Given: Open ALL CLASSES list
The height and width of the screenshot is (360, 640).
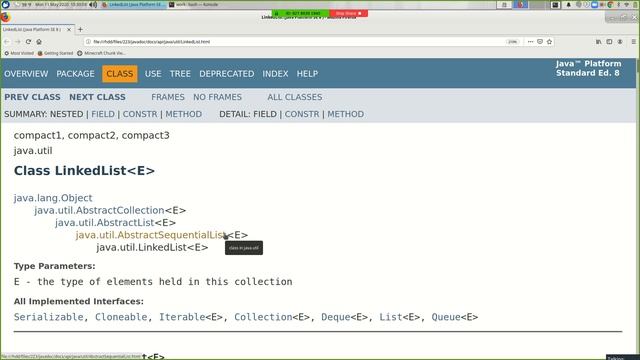Looking at the screenshot, I should pyautogui.click(x=295, y=97).
